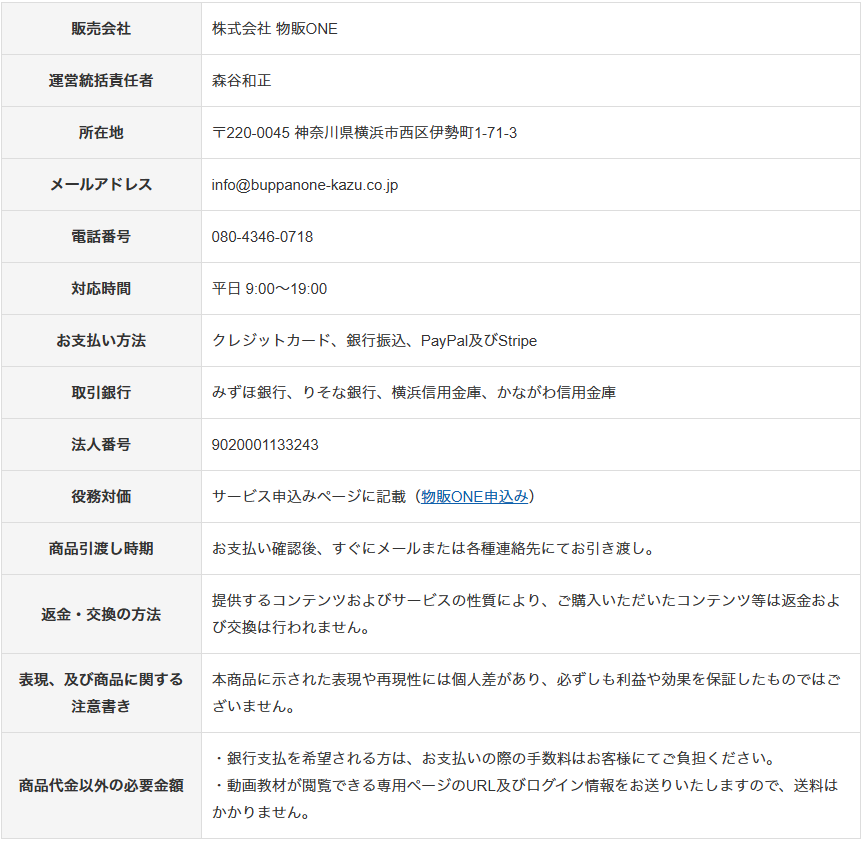Click the 所在地 header cell
This screenshot has width=862, height=842.
[x=101, y=133]
